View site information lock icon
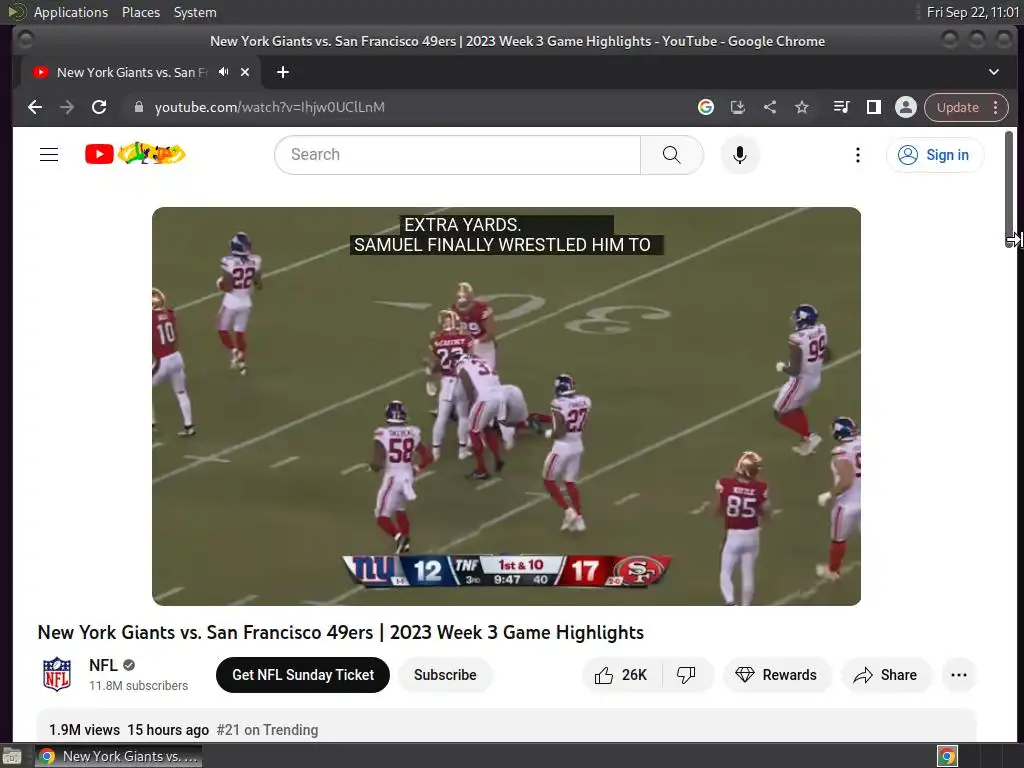1024x768 pixels. pyautogui.click(x=138, y=107)
